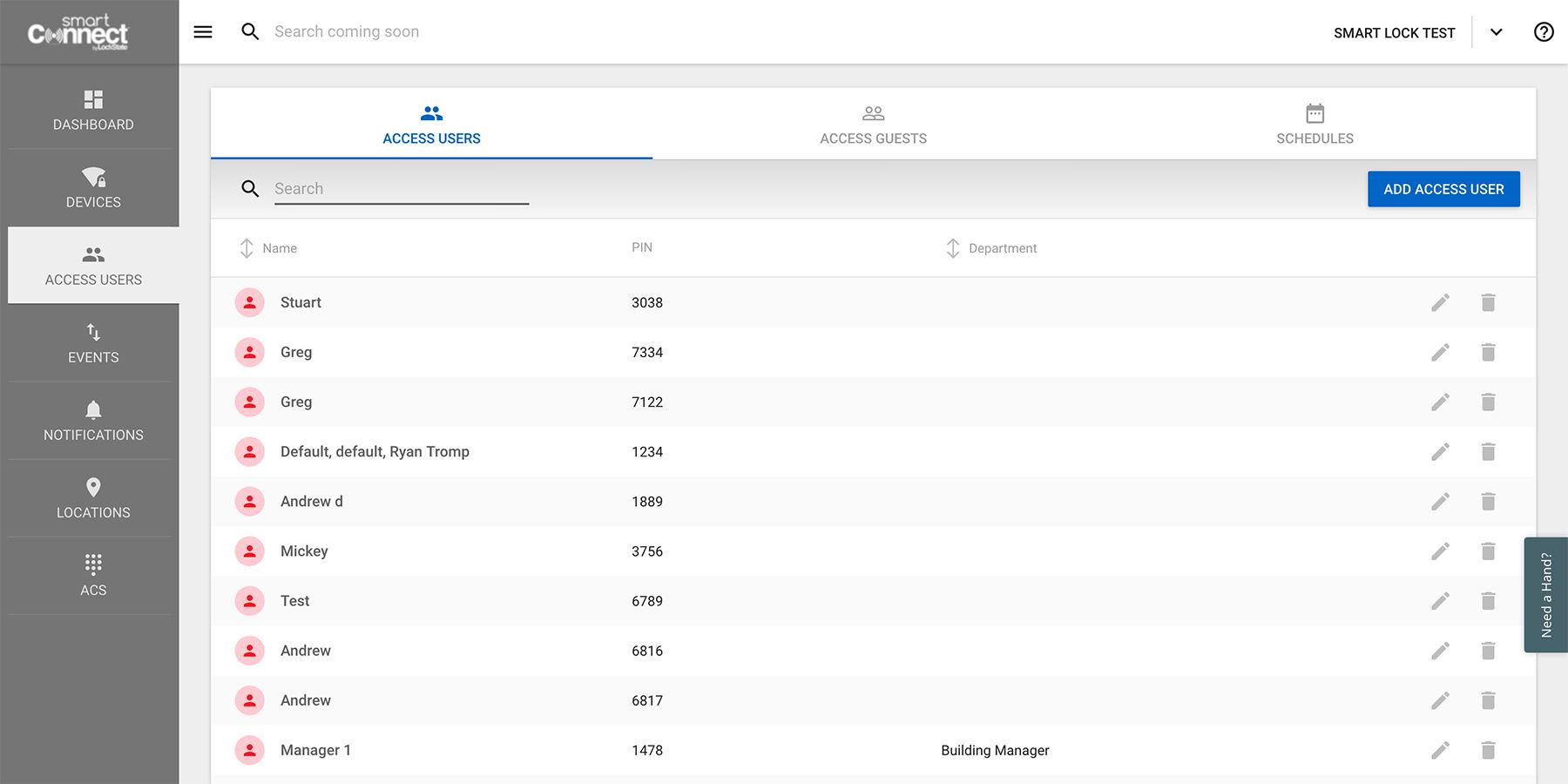Delete the user Andrew d
This screenshot has height=784, width=1568.
coord(1488,501)
